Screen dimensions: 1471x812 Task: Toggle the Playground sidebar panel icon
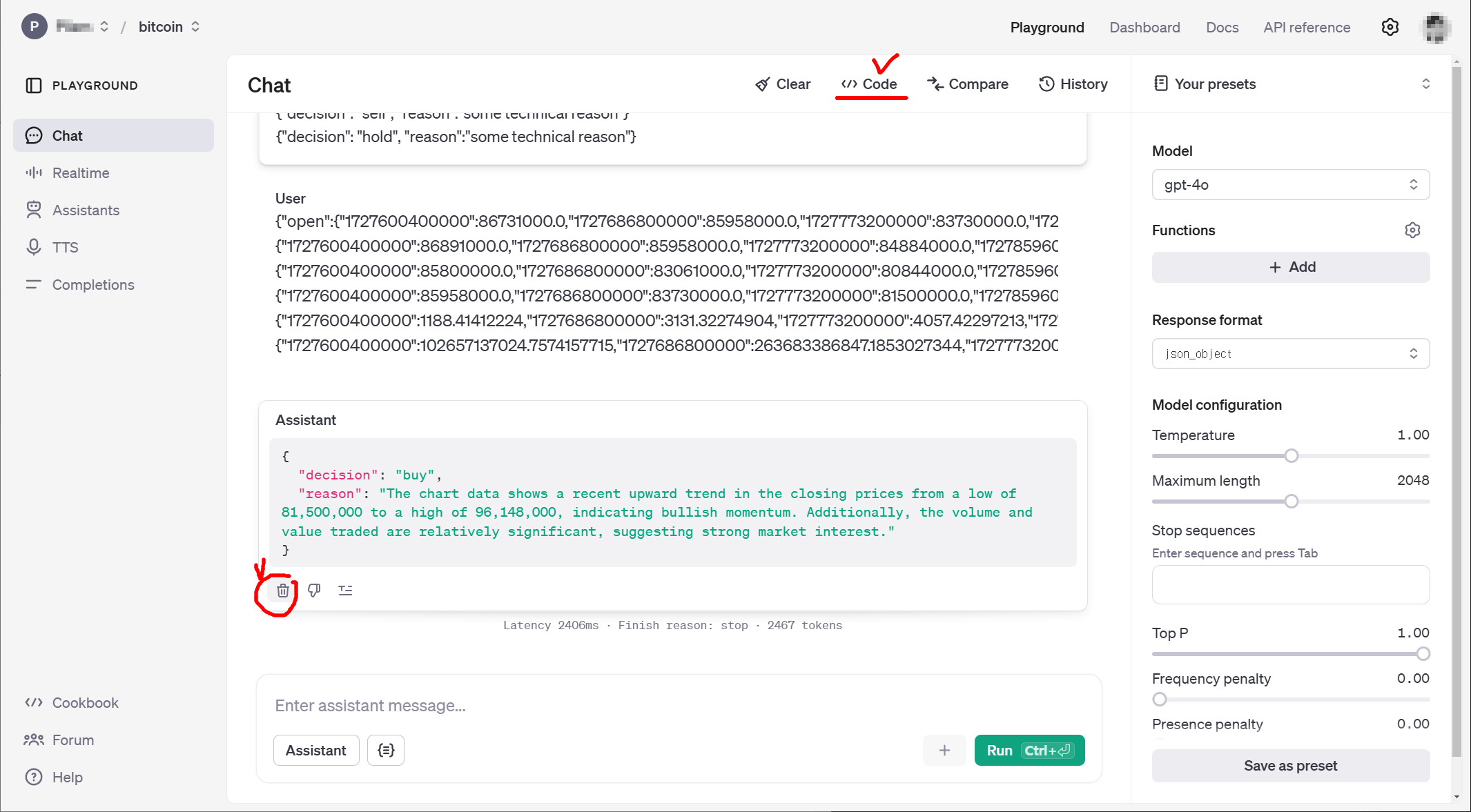[x=34, y=86]
